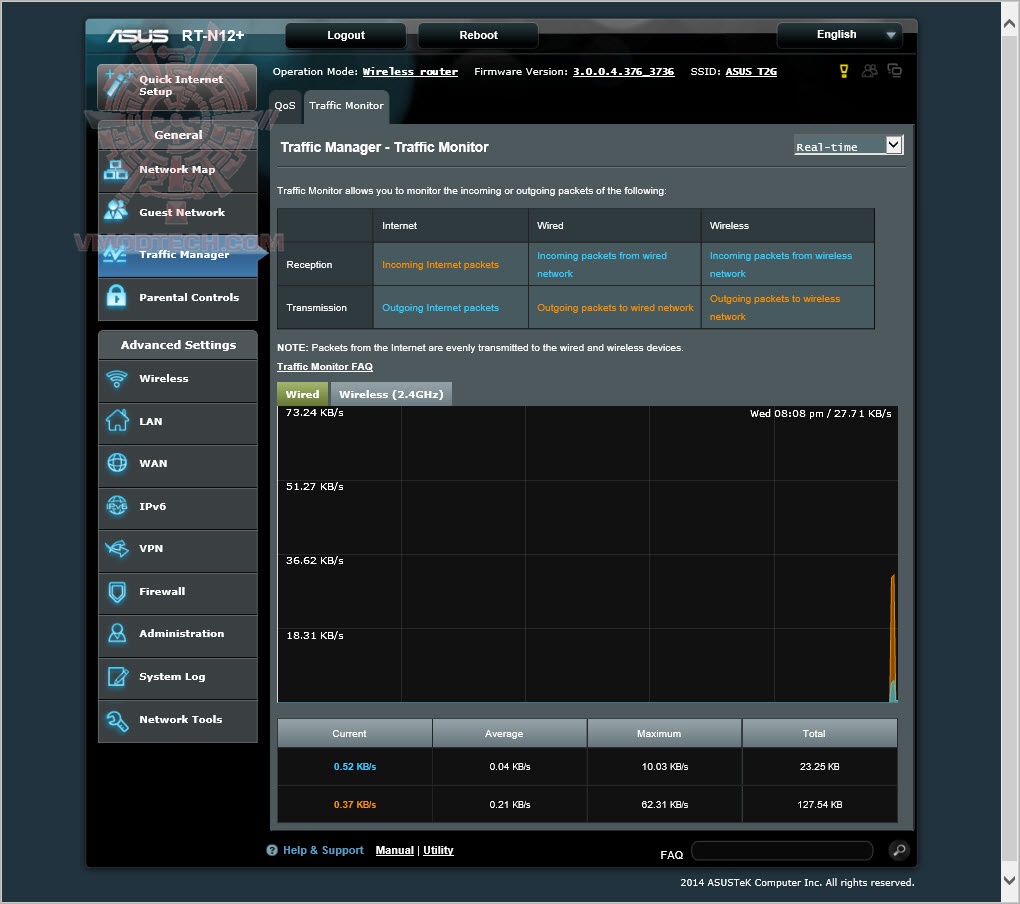This screenshot has width=1020, height=904.
Task: Click the Help & Support link
Action: pyautogui.click(x=323, y=850)
